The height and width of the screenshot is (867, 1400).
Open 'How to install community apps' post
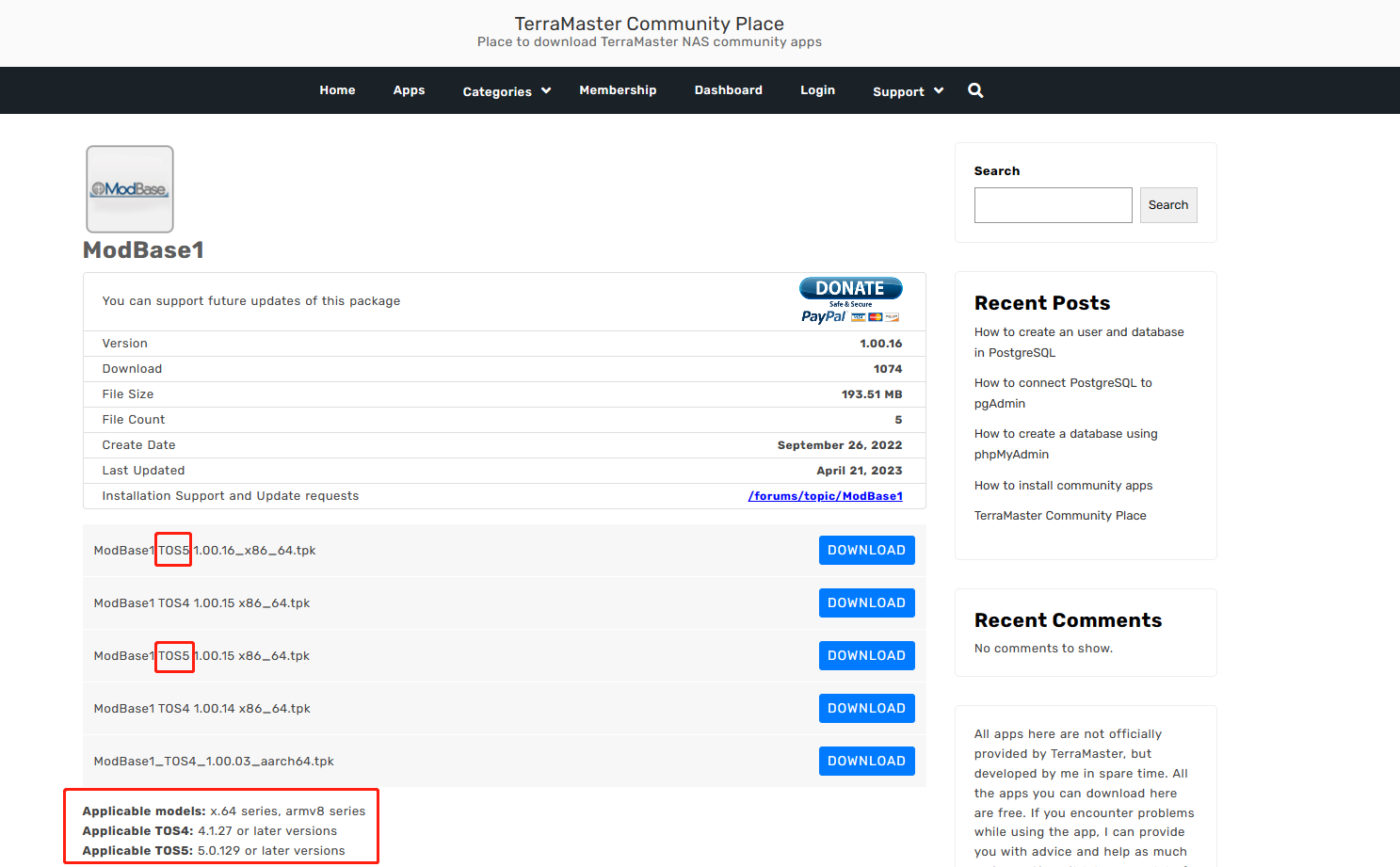tap(1063, 486)
